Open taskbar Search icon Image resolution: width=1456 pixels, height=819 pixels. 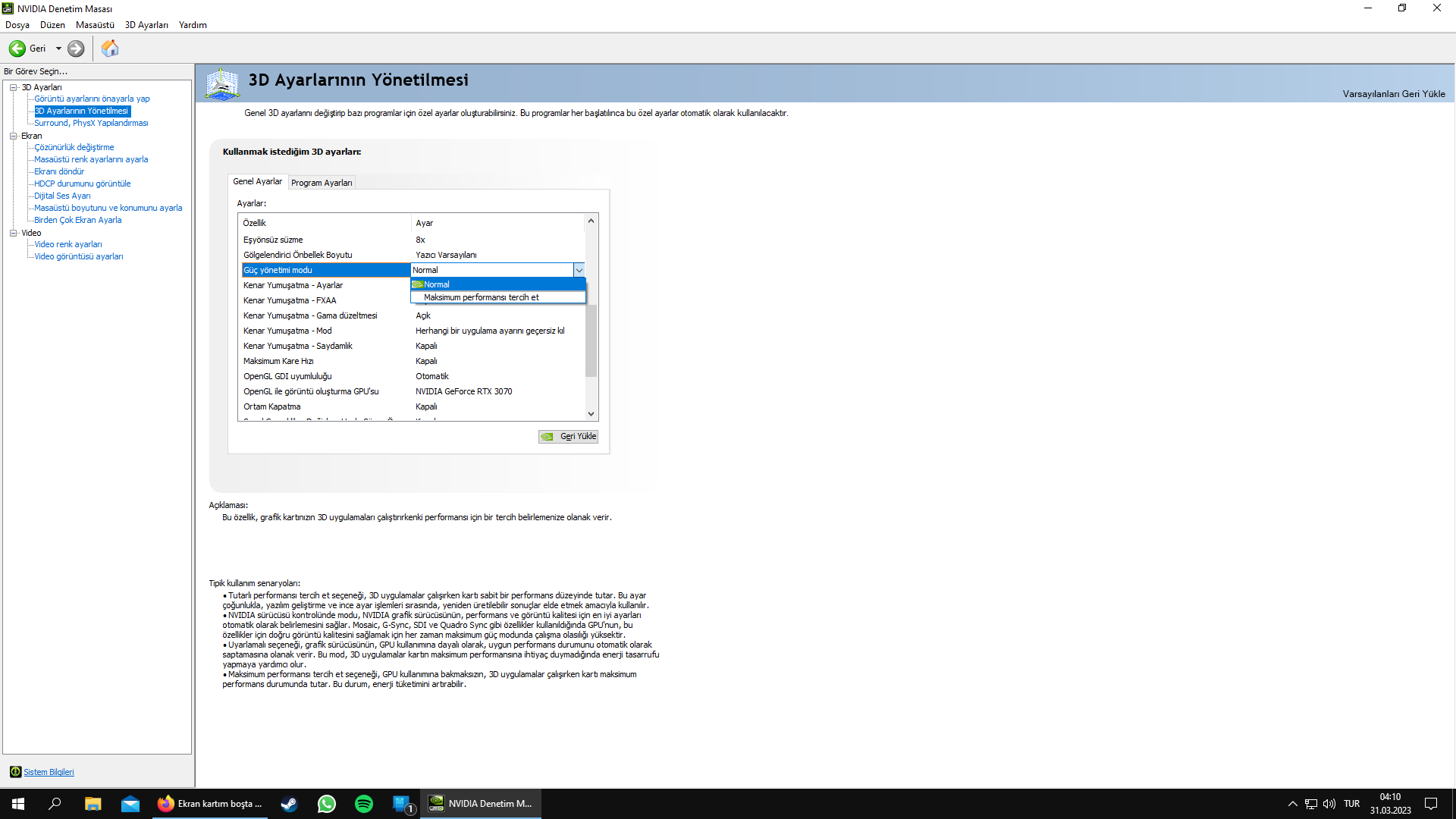[55, 804]
